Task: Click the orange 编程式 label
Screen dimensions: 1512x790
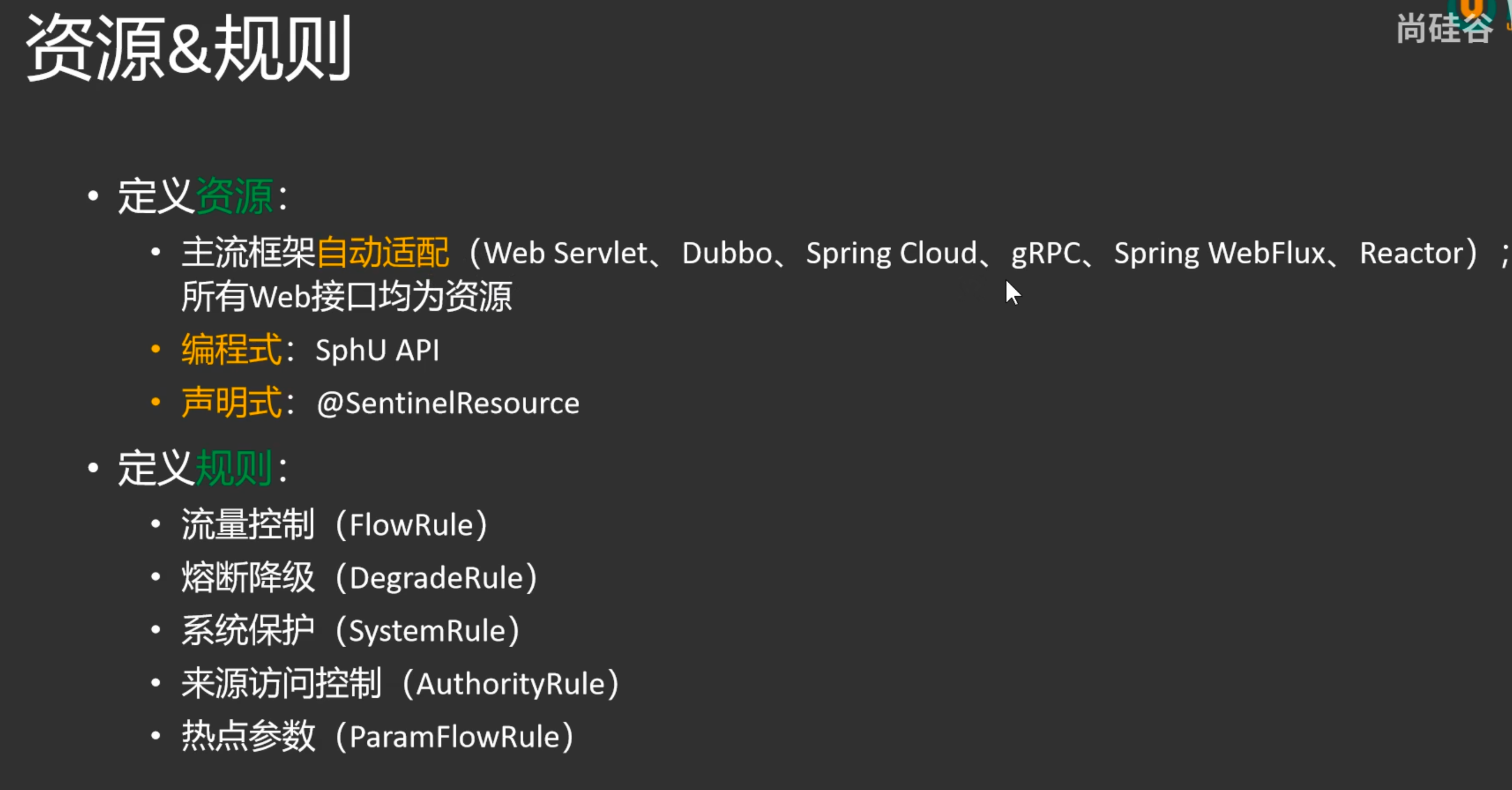Action: [232, 350]
